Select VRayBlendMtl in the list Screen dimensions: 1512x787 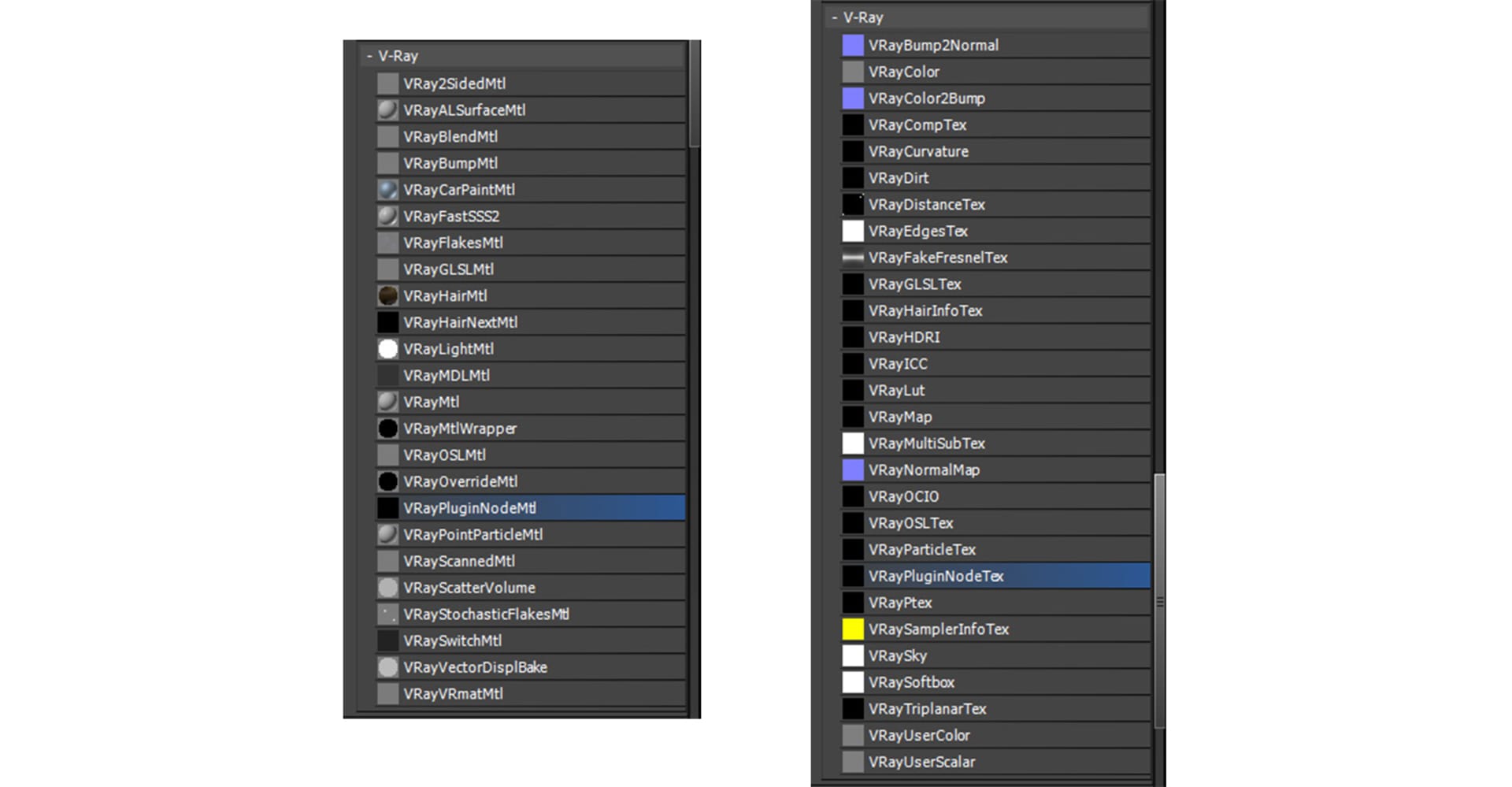pos(531,136)
